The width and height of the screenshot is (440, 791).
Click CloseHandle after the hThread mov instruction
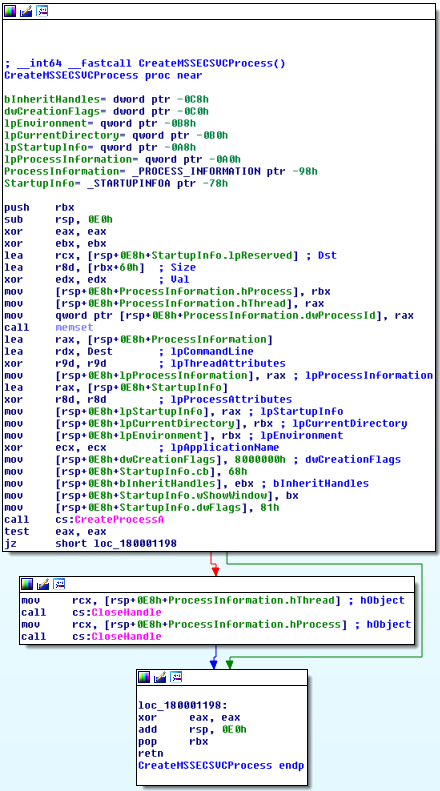pos(125,612)
